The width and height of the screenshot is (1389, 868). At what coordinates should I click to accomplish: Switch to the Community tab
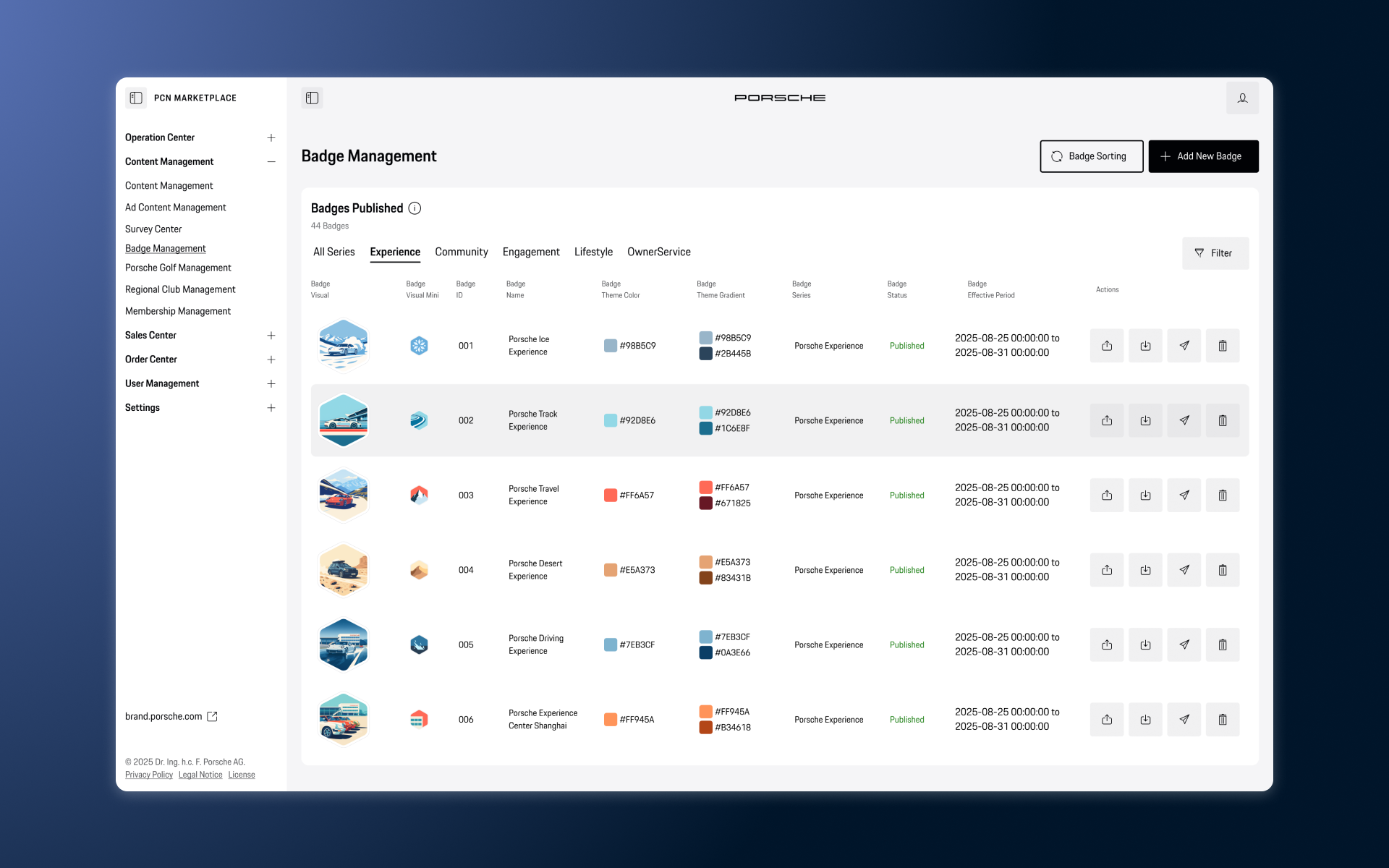coord(461,252)
